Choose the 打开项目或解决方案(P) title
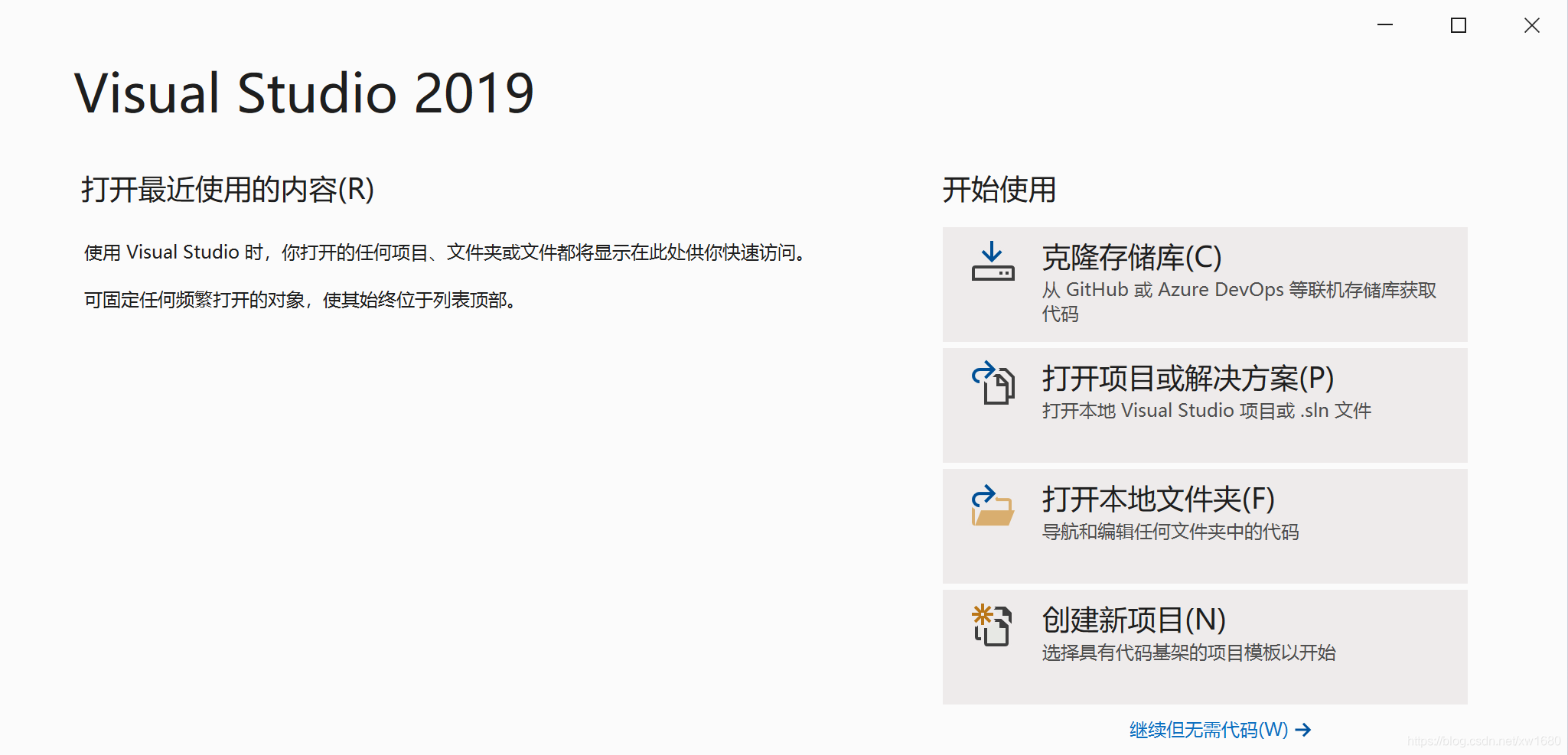Screen dimensions: 1568x755 (x=1188, y=379)
